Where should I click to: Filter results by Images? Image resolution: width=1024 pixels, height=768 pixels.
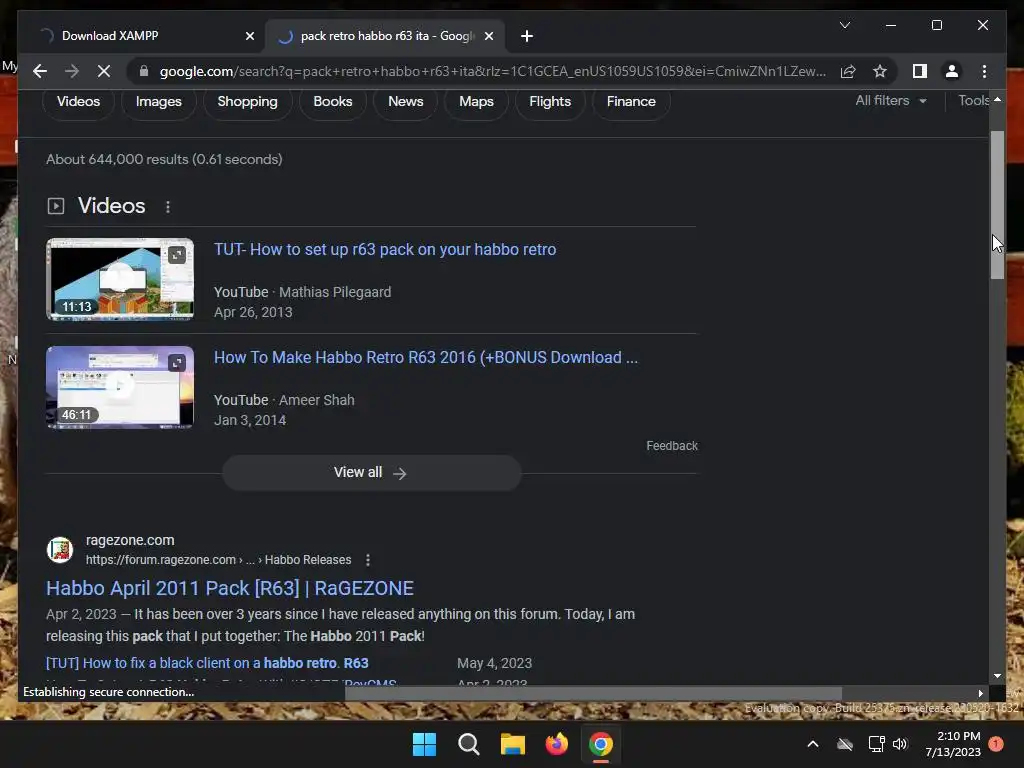click(159, 101)
